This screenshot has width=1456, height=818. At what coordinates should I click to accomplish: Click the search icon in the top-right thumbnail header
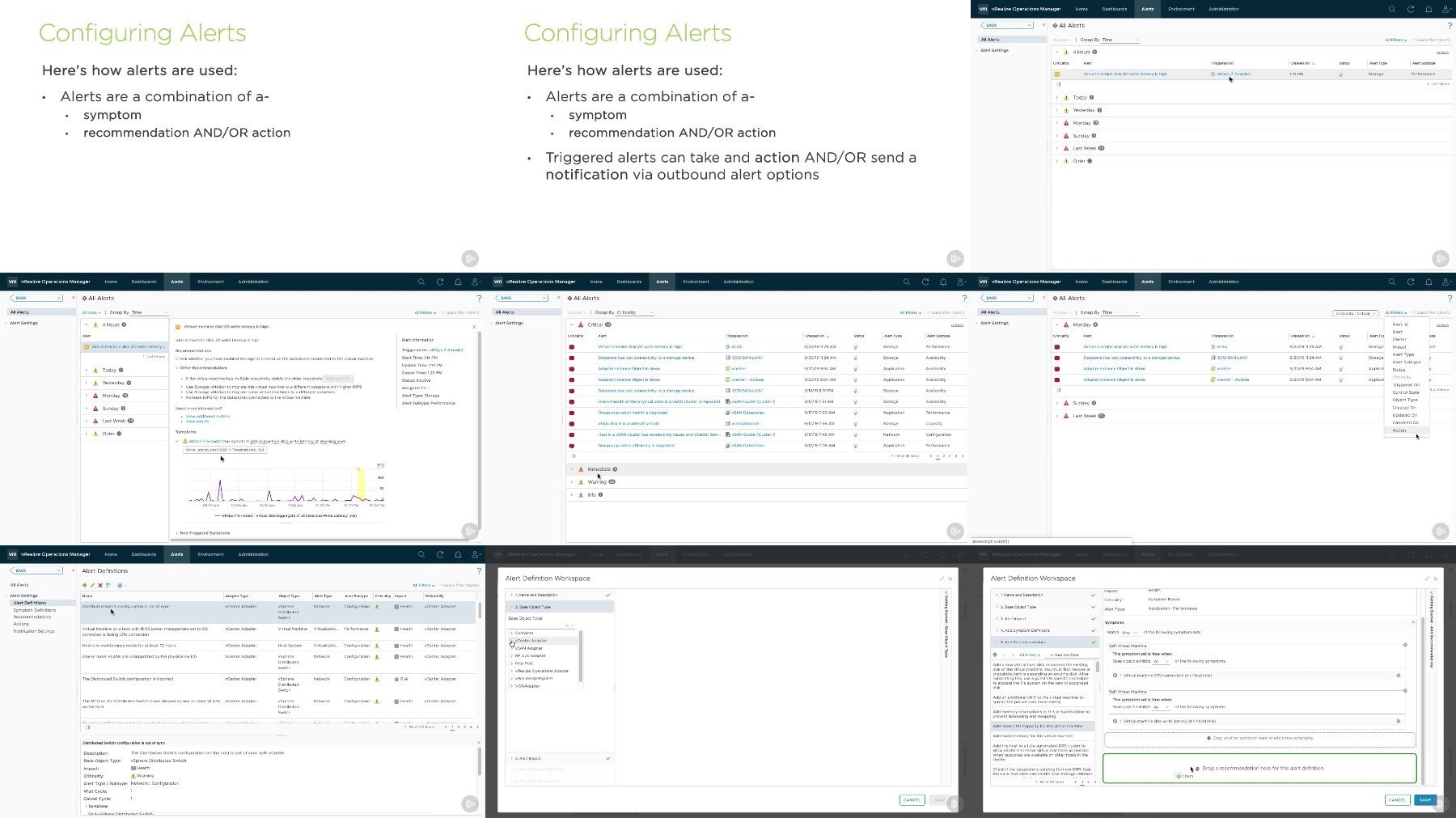(1392, 9)
